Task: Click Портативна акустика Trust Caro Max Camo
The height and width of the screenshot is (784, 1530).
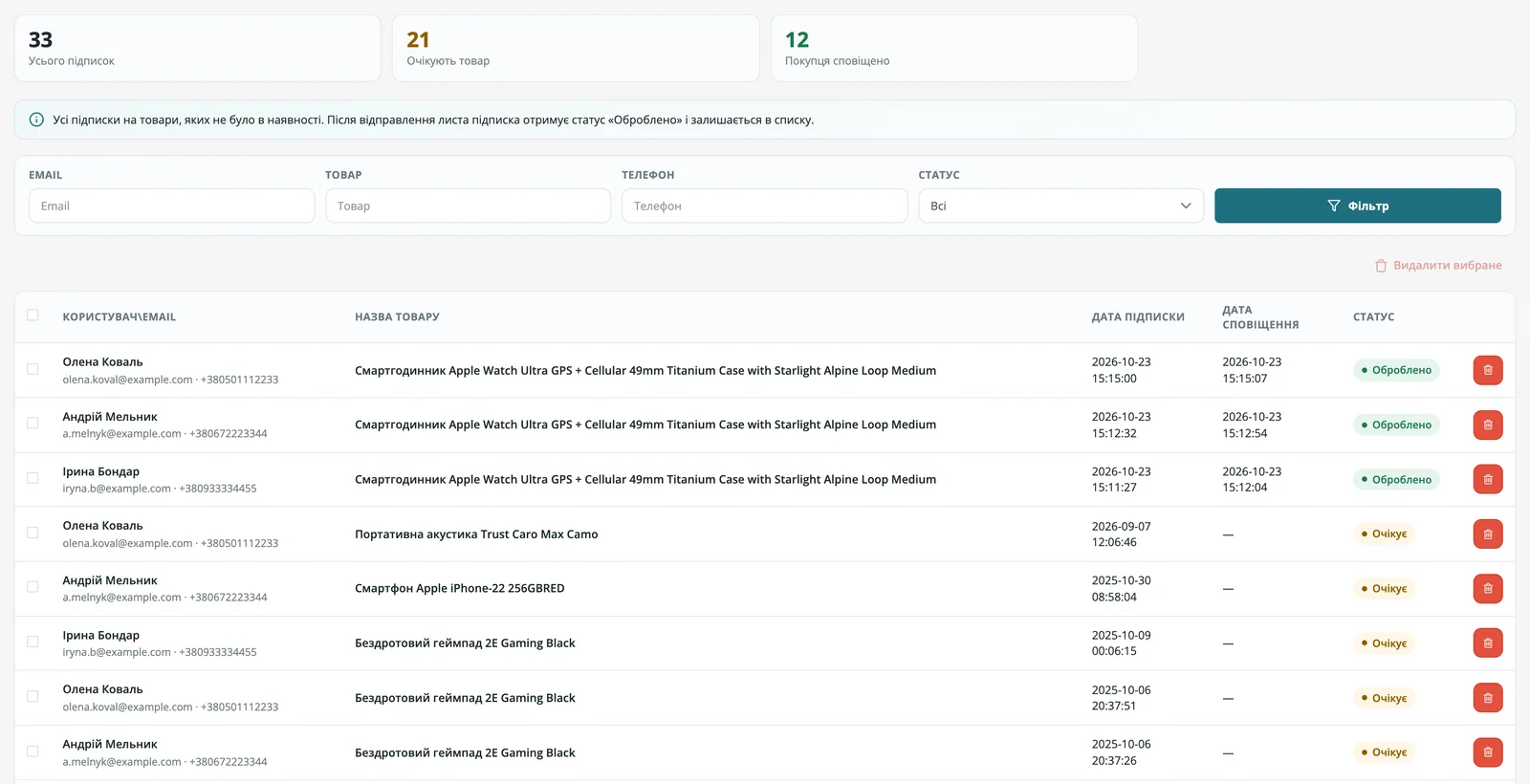Action: pyautogui.click(x=476, y=534)
